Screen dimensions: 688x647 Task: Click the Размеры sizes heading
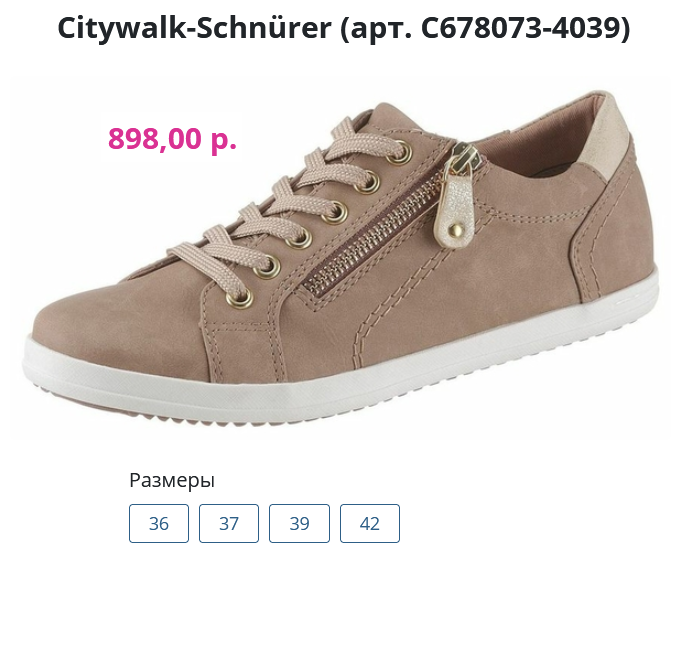tap(172, 480)
